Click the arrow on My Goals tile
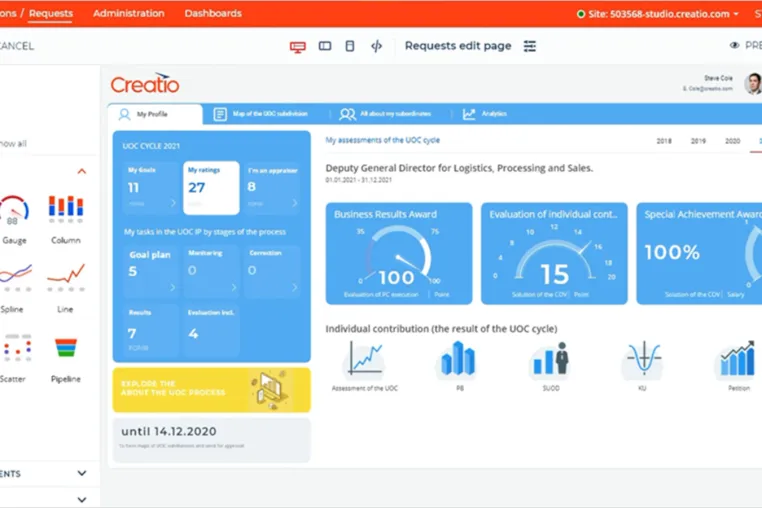Image resolution: width=762 pixels, height=508 pixels. click(173, 203)
